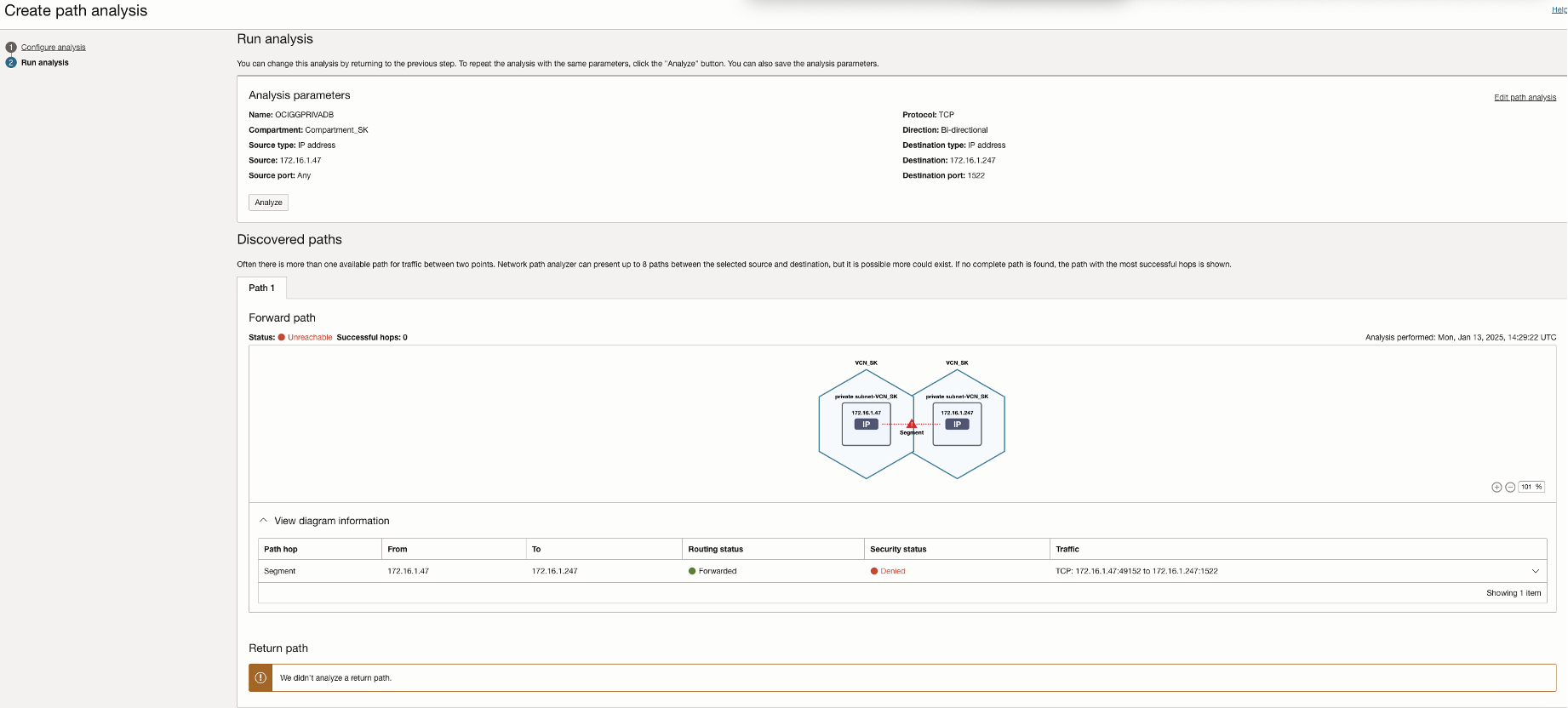Click the Analysis performed timestamp

tap(1461, 338)
